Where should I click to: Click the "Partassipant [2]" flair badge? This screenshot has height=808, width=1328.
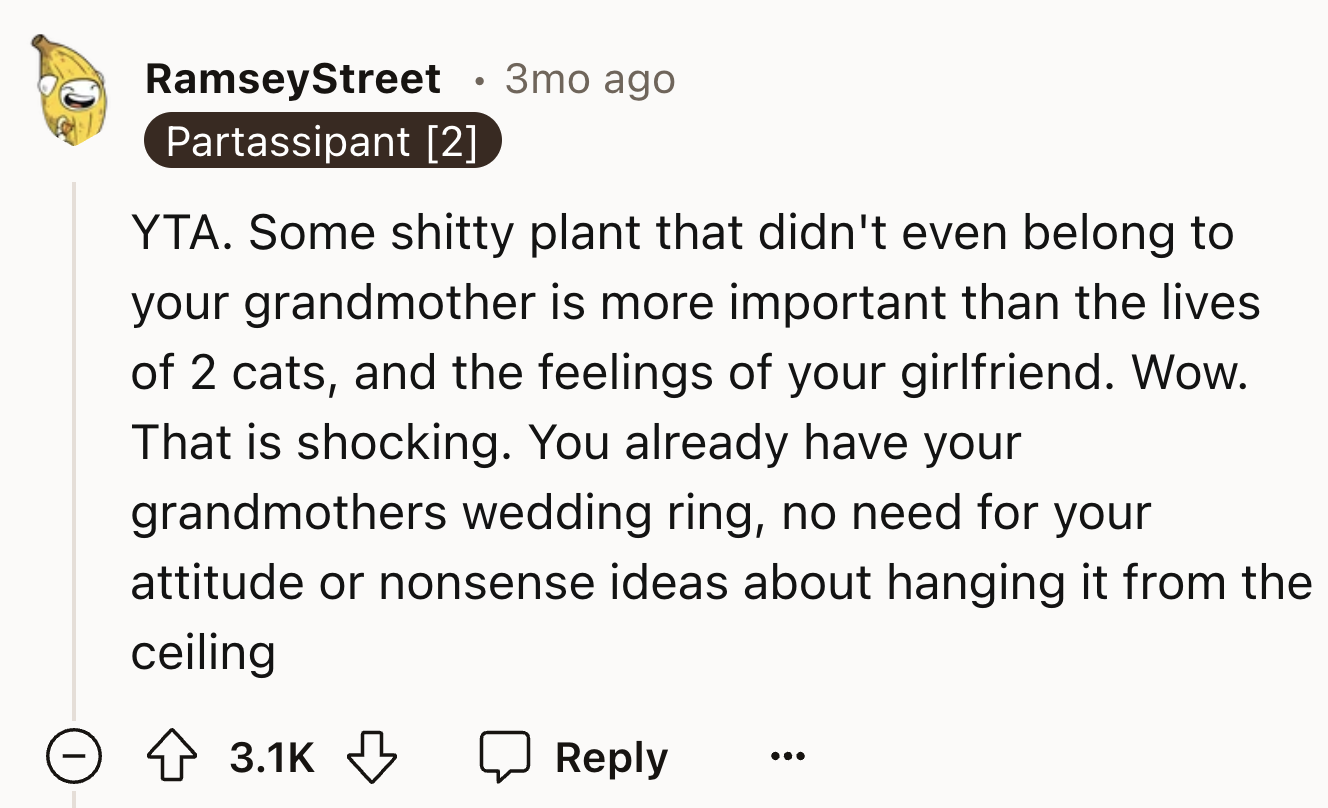[x=321, y=143]
